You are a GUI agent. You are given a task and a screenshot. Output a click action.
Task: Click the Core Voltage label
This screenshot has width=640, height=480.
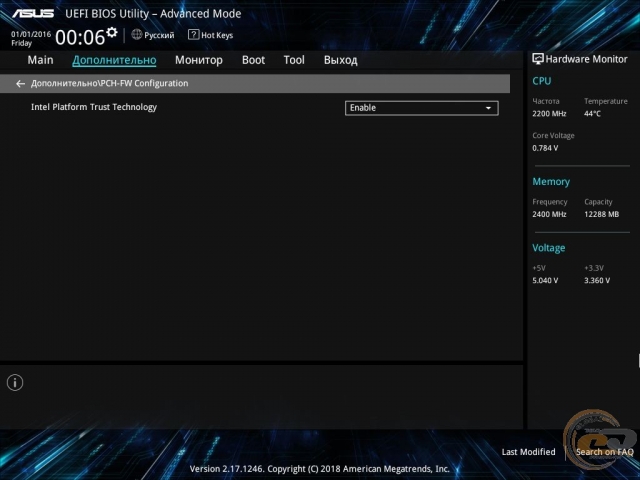pyautogui.click(x=553, y=136)
